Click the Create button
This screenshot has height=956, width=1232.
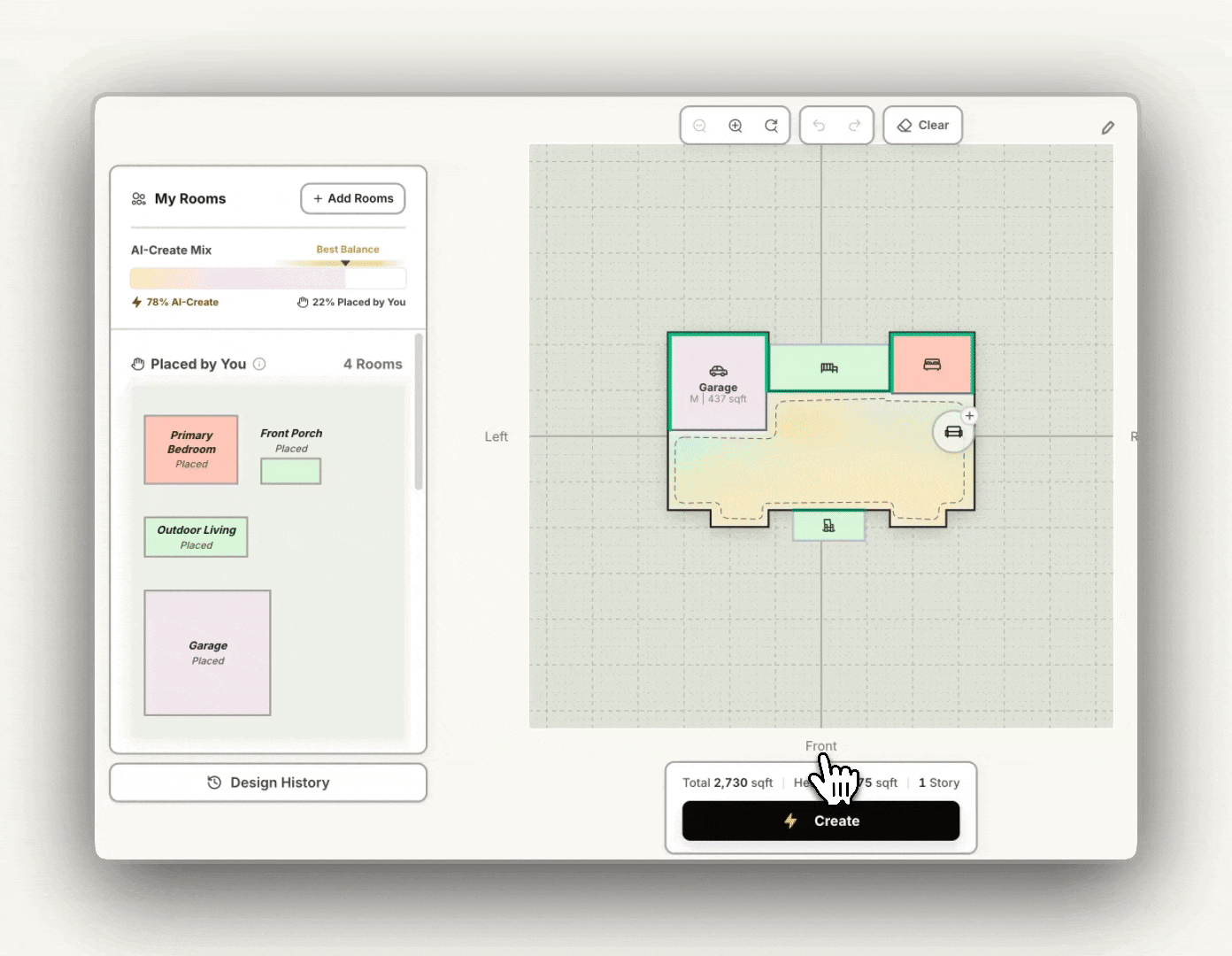click(x=820, y=821)
